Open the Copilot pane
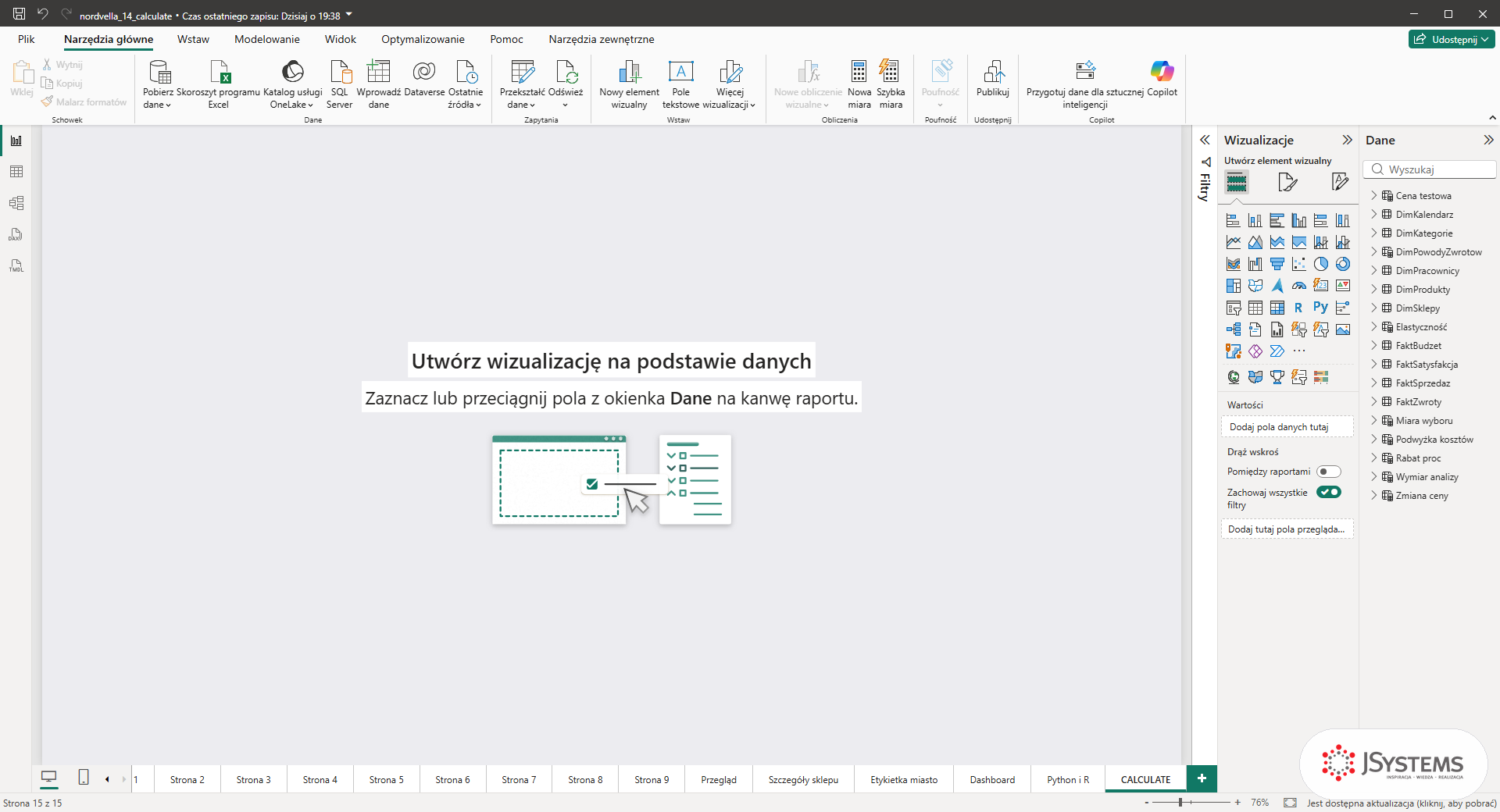1500x812 pixels. pyautogui.click(x=1162, y=78)
